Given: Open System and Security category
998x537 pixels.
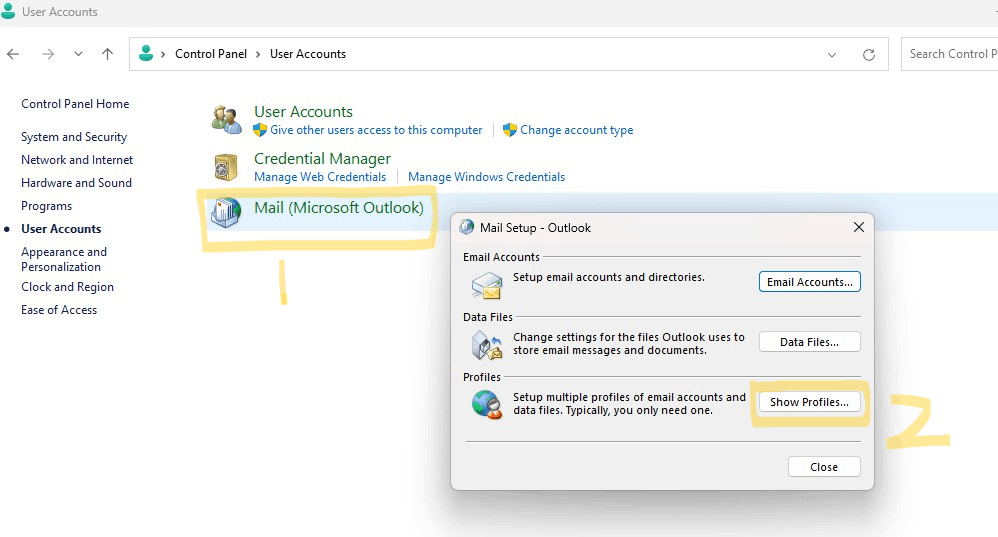Looking at the screenshot, I should (74, 137).
